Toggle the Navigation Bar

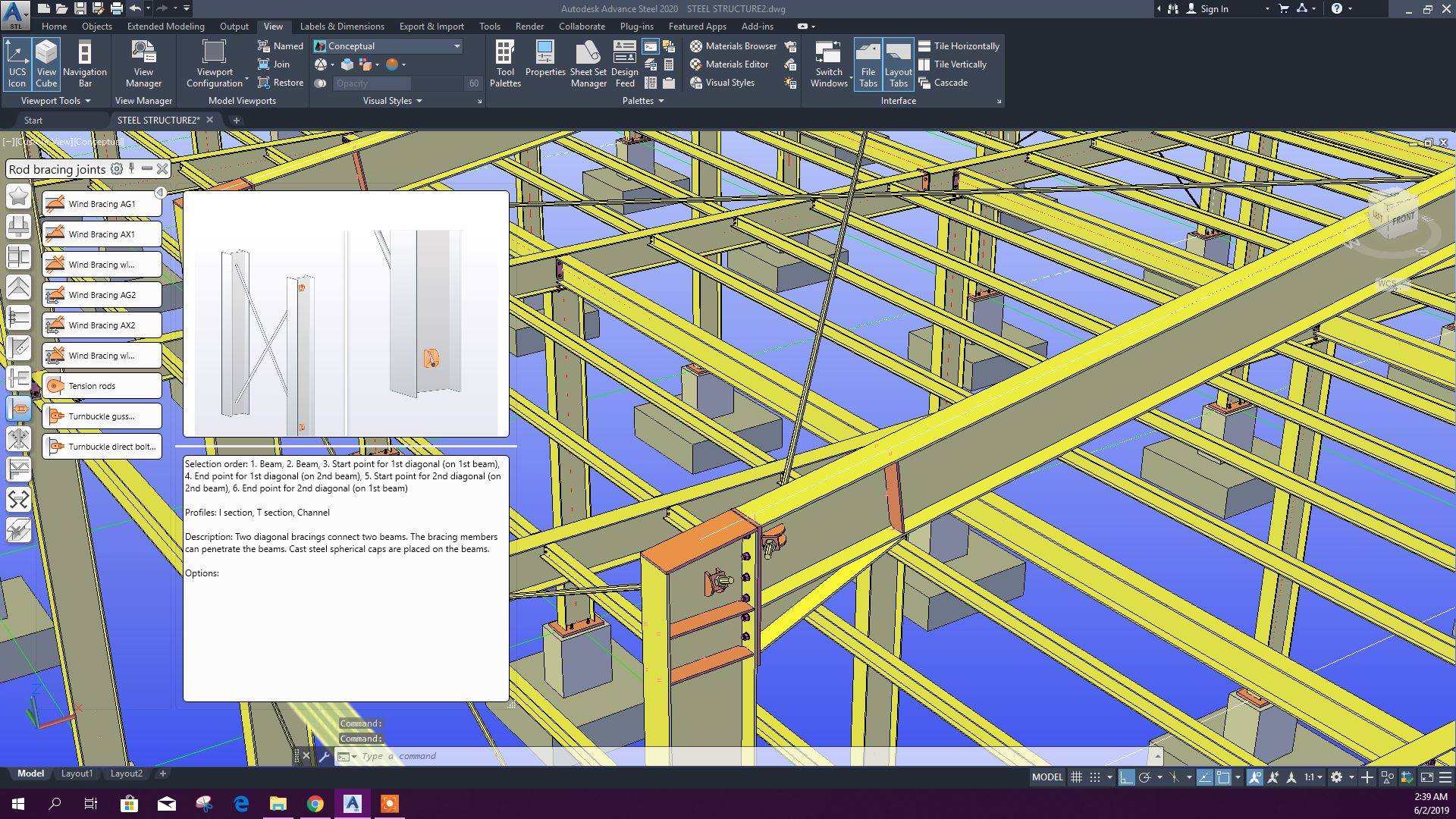click(x=85, y=64)
